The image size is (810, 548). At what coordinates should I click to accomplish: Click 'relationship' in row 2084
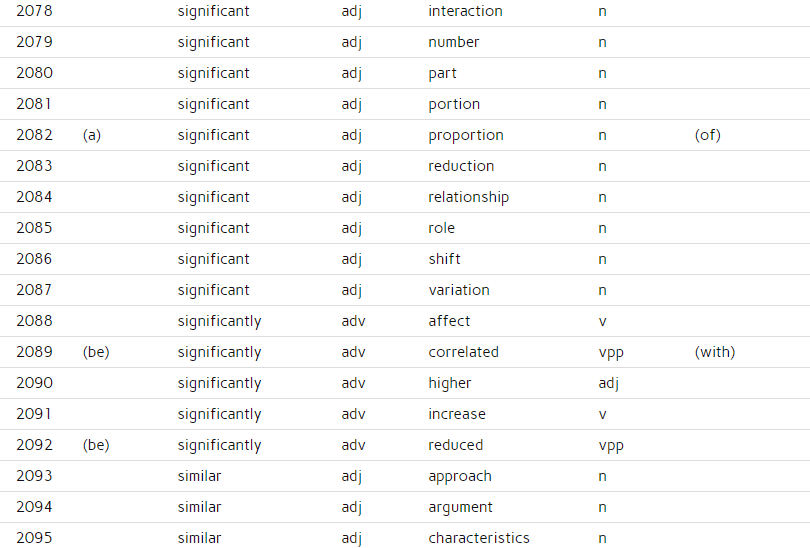click(469, 197)
